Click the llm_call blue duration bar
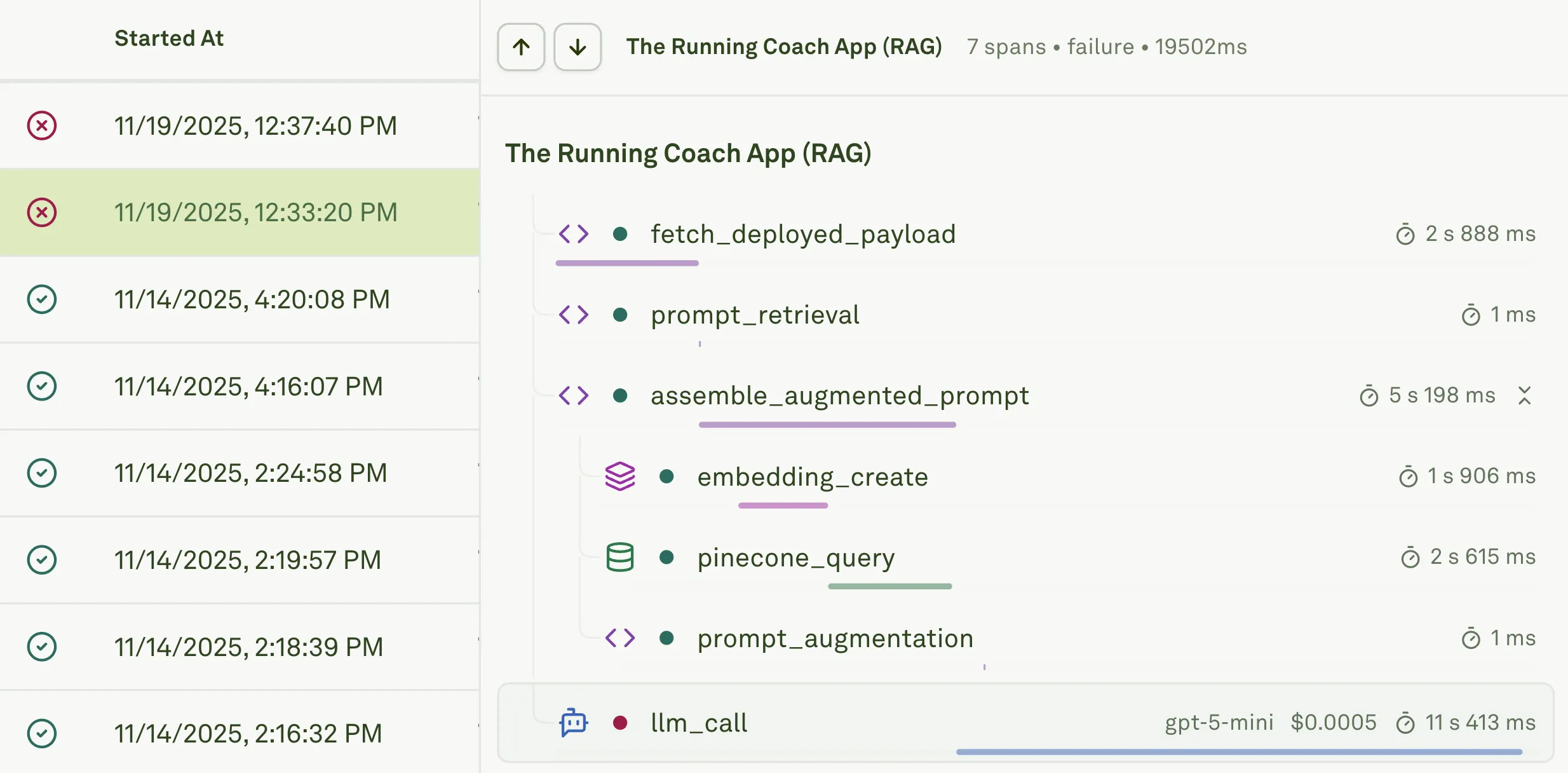This screenshot has height=773, width=1568. pos(1238,752)
